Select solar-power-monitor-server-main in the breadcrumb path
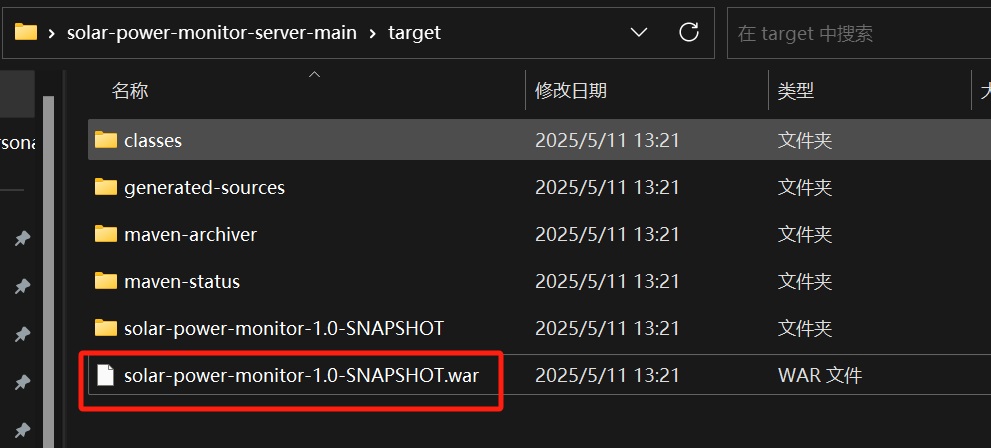Viewport: 991px width, 448px height. click(x=212, y=33)
